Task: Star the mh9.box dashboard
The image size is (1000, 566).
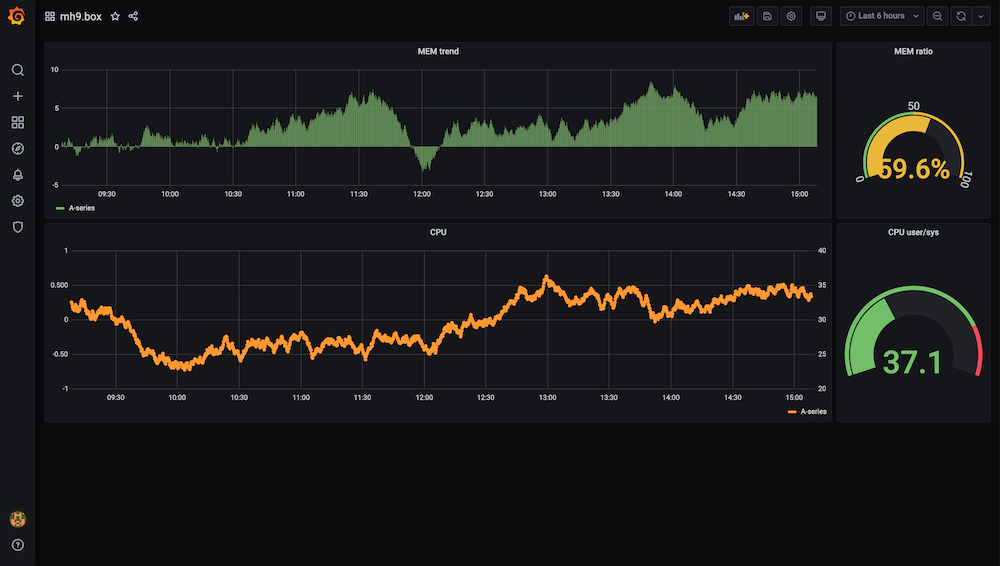Action: pos(115,17)
